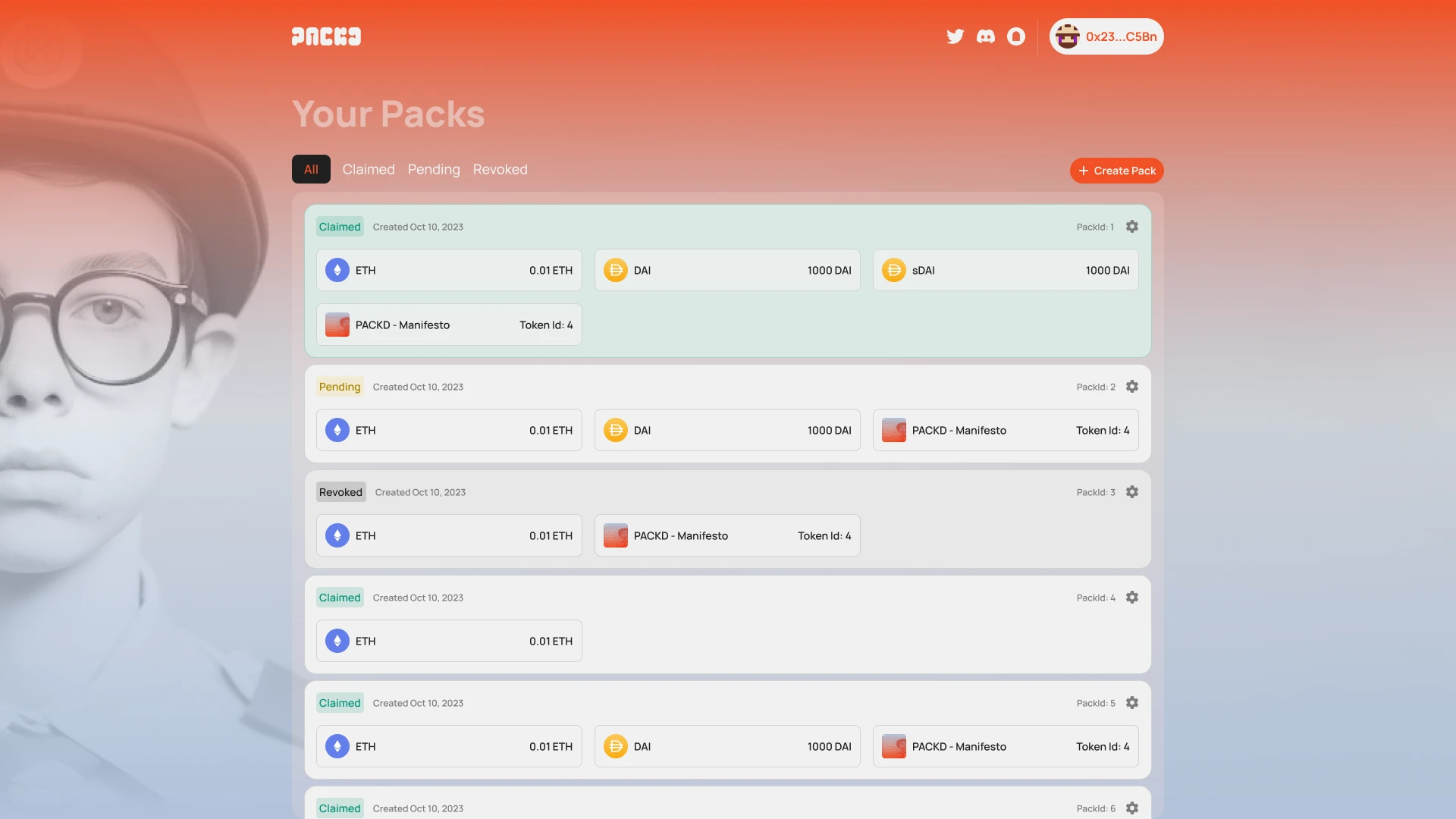Toggle the Revoked filter view

coord(500,168)
